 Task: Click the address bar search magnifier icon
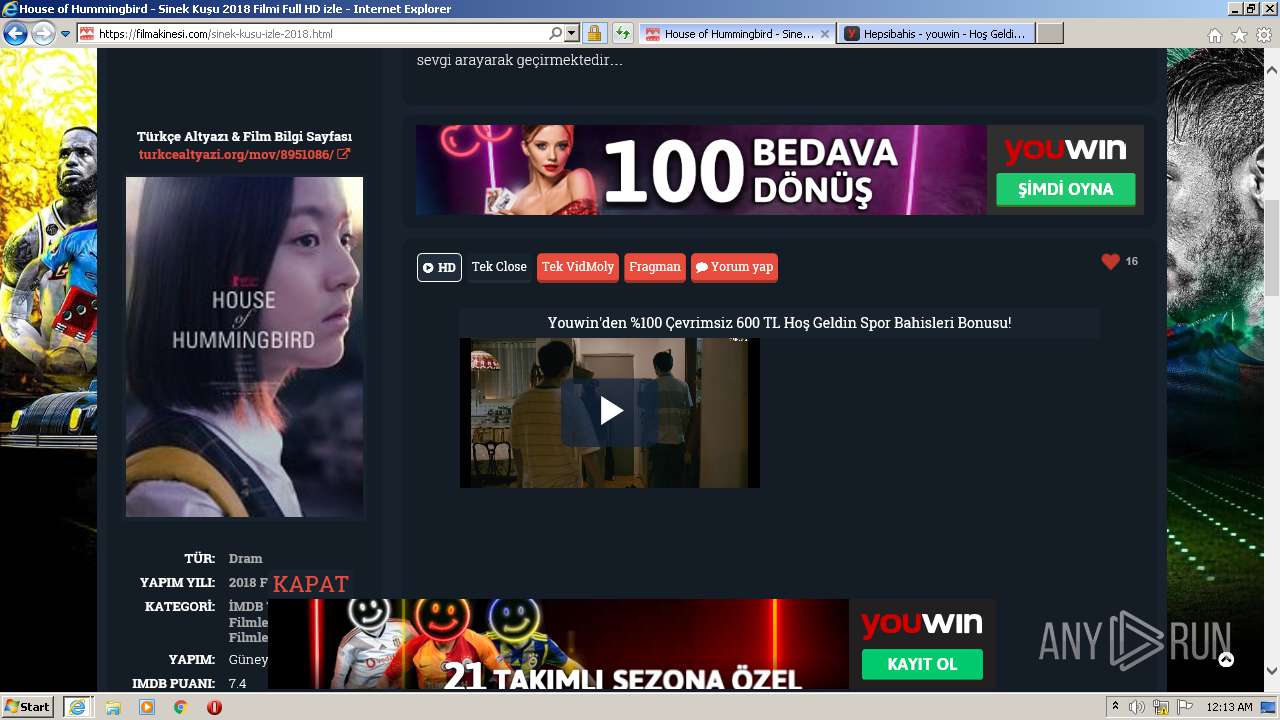556,34
